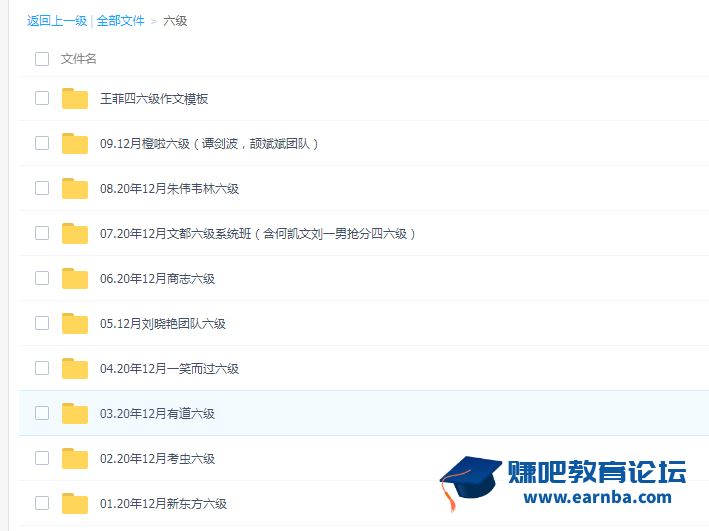
Task: Open folder name 06.20年12月商志六级
Action: tap(157, 279)
